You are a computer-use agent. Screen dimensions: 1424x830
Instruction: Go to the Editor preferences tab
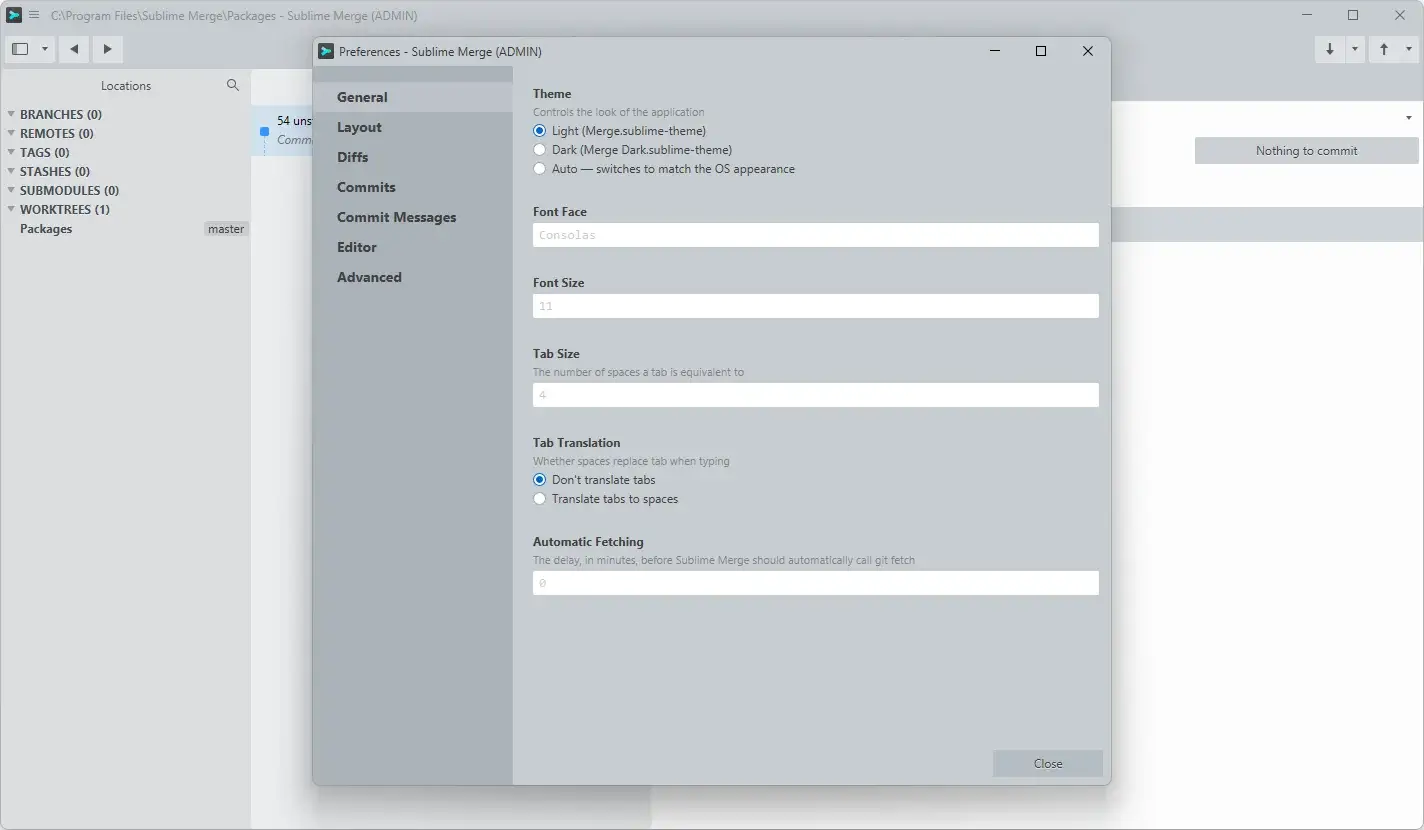[x=412, y=247]
